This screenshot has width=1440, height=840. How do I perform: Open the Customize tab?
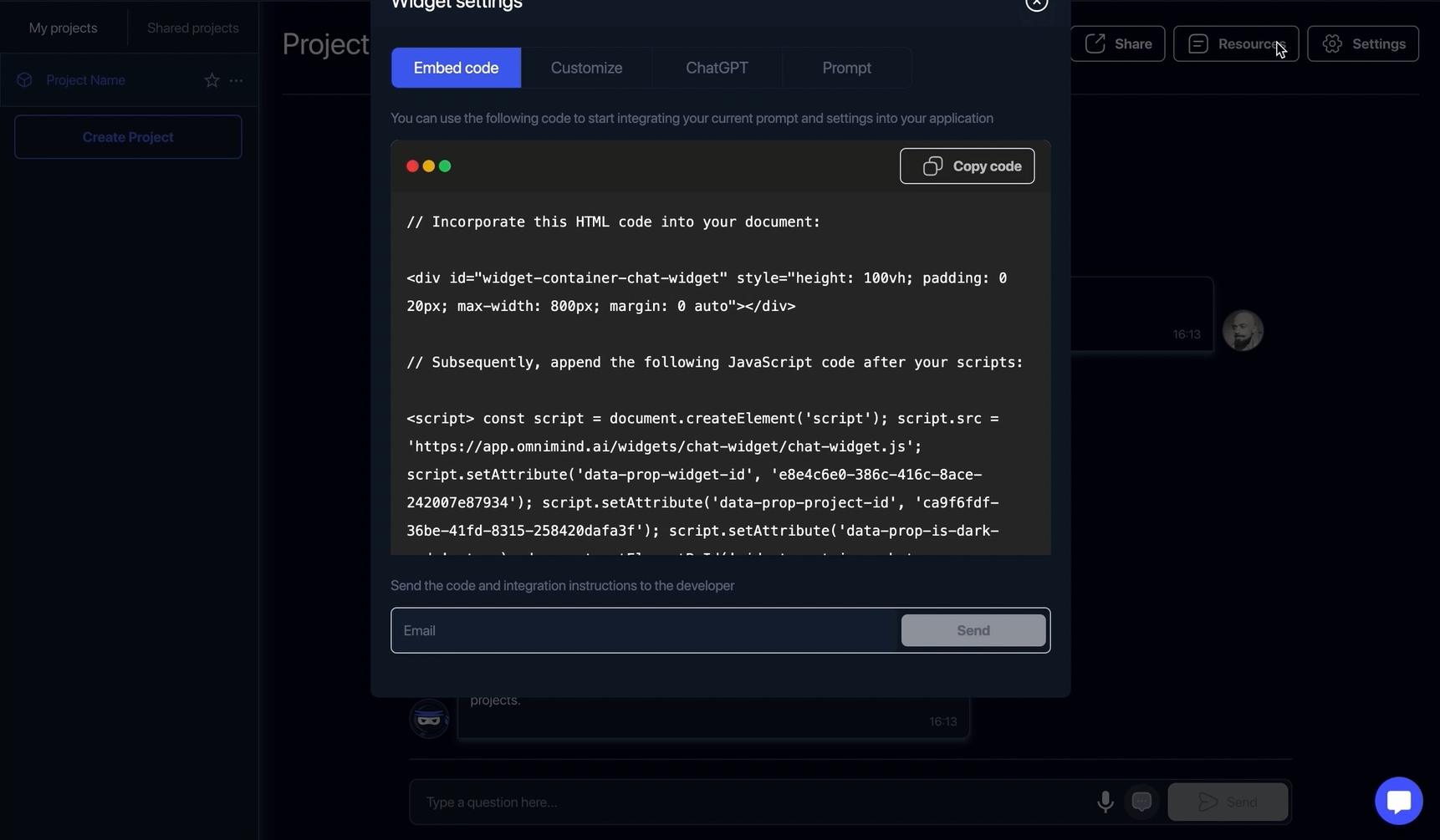pos(586,68)
